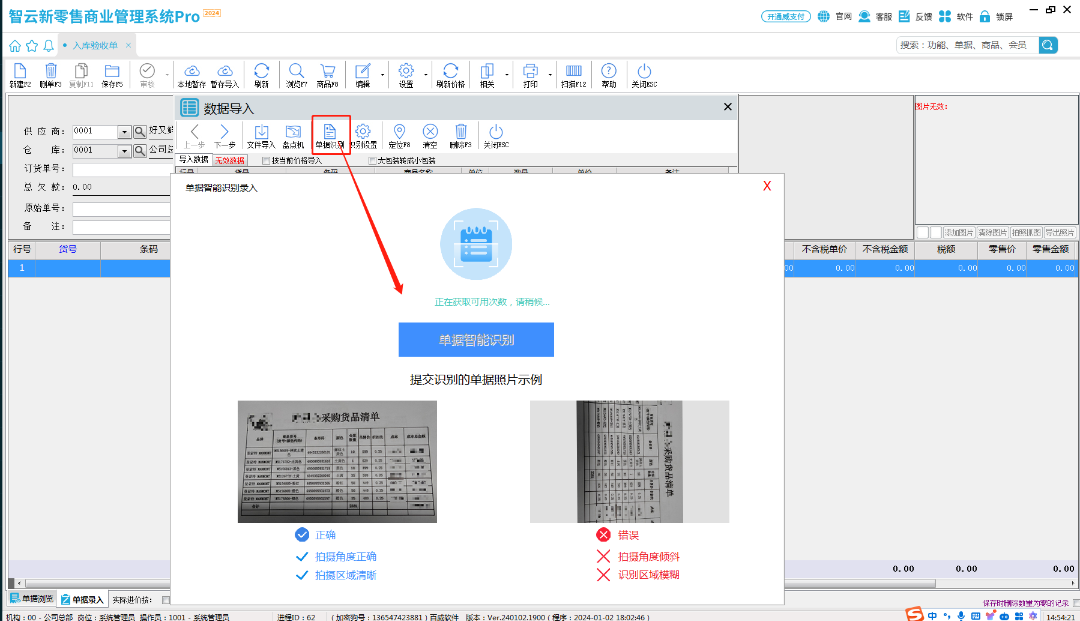Toggle 大包装转成小包装 checkbox
The height and width of the screenshot is (621, 1080).
point(373,160)
